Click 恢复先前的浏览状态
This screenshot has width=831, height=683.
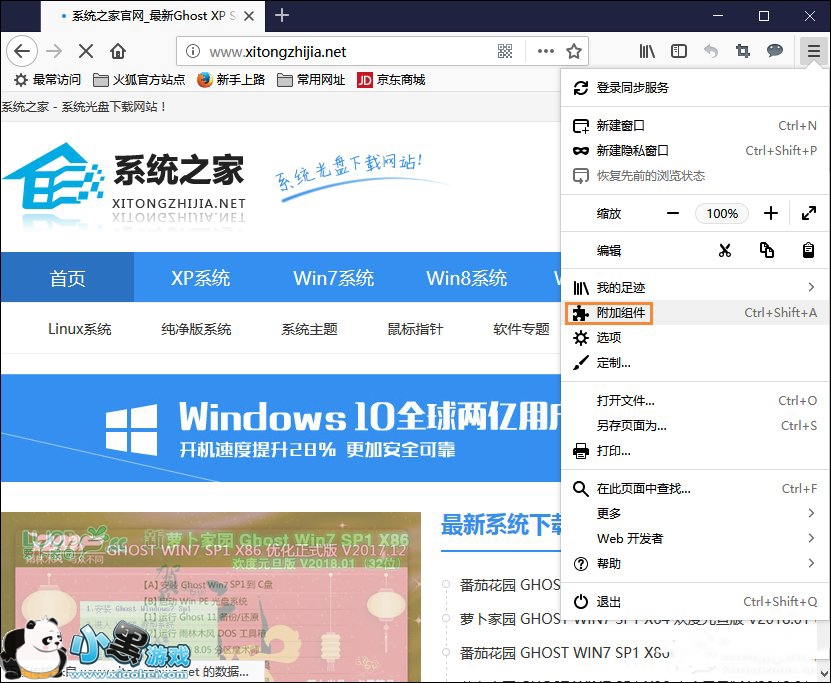(695, 175)
